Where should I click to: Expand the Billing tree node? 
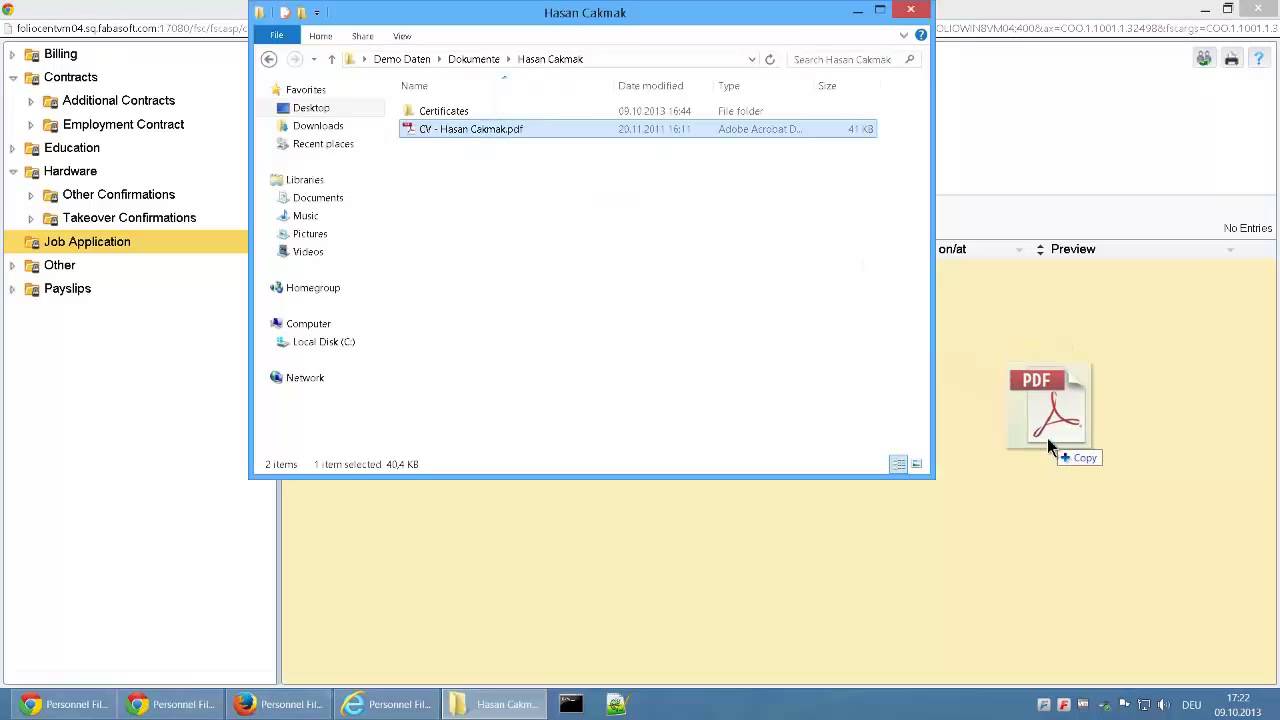(x=12, y=54)
